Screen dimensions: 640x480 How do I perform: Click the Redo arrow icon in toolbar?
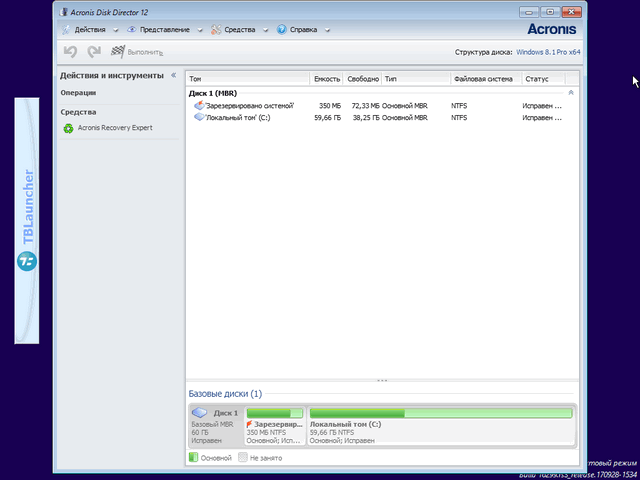[94, 52]
